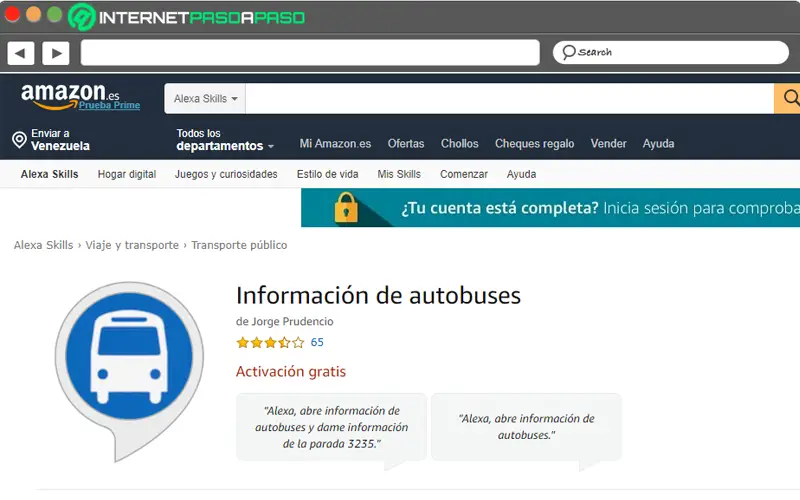
Task: Select the Alexa Skills tab in subnavigation
Action: coord(49,174)
